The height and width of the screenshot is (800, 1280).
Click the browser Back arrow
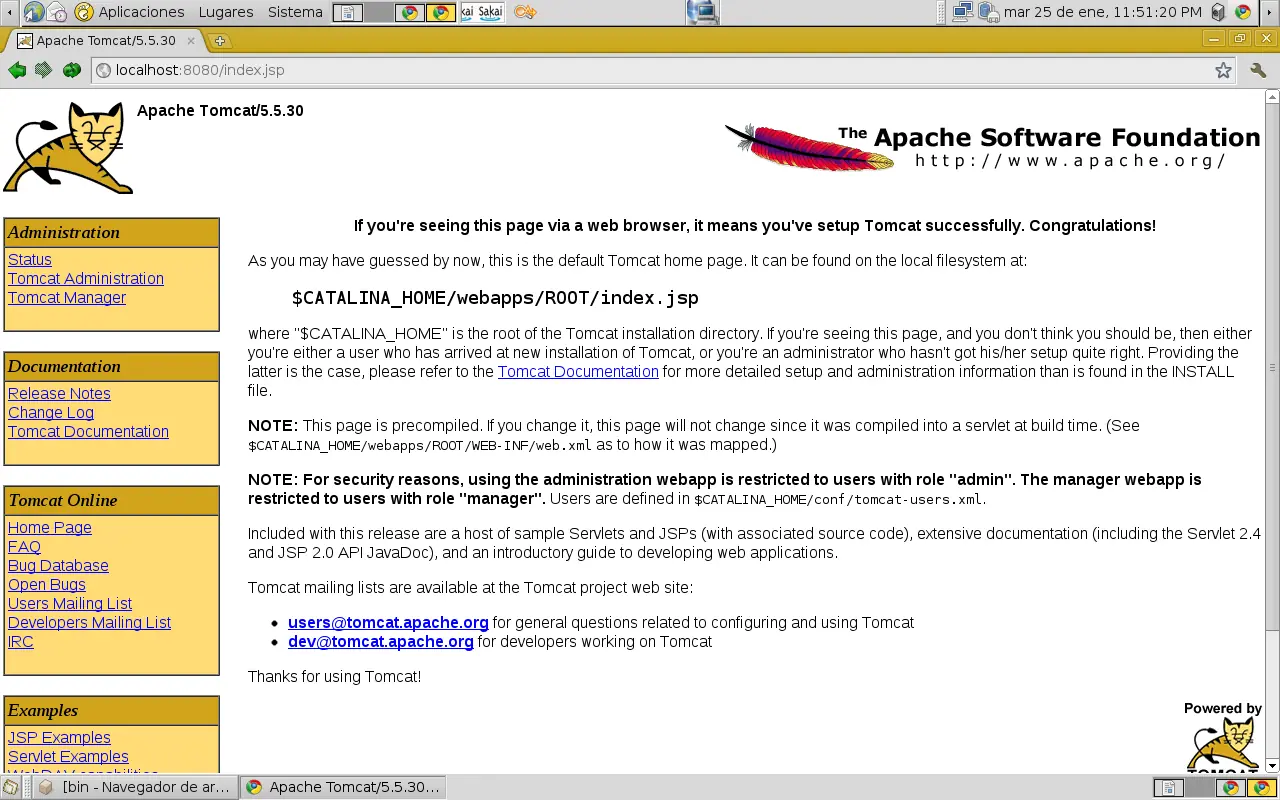tap(17, 70)
